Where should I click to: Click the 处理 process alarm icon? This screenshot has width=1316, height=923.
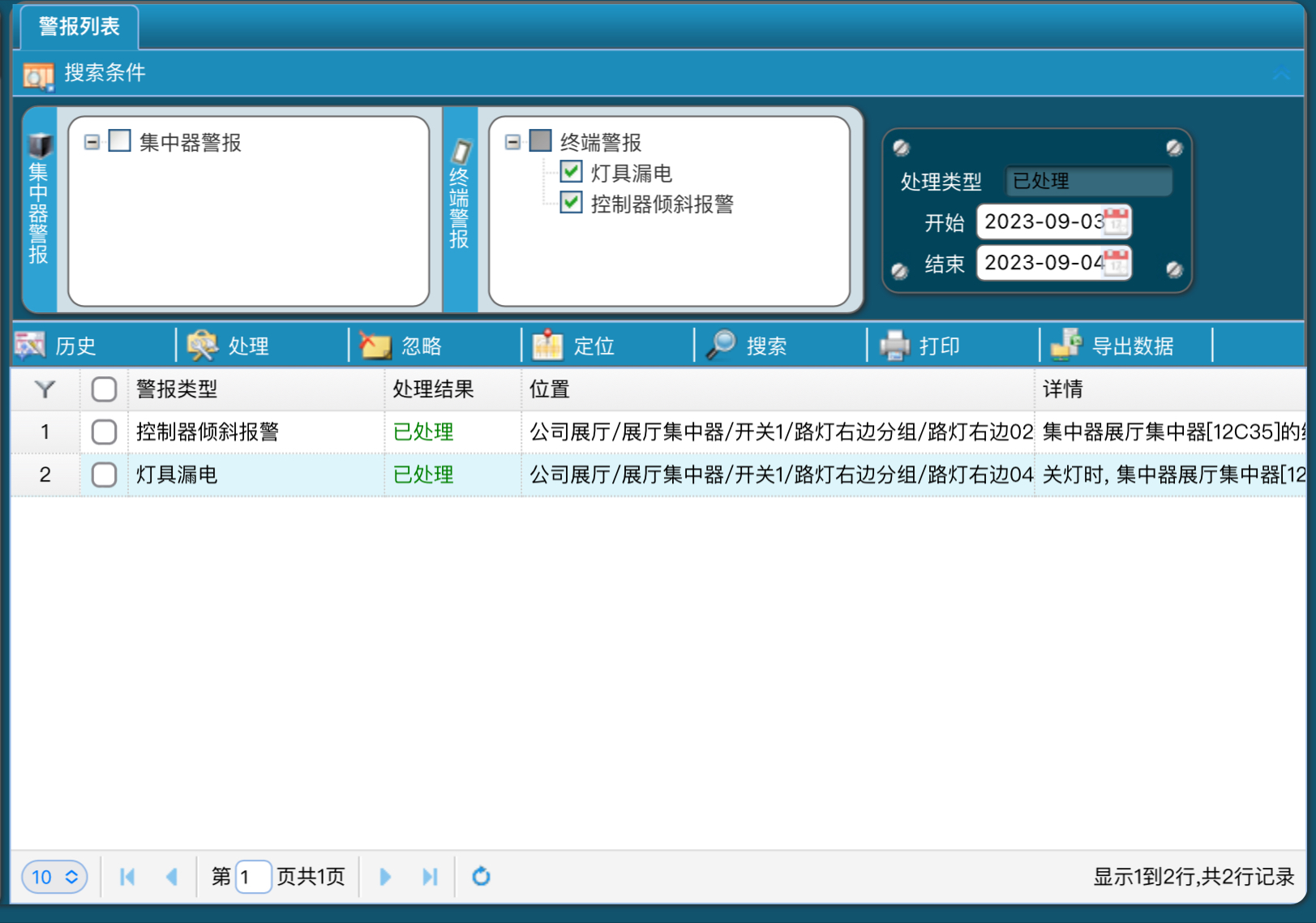[203, 345]
